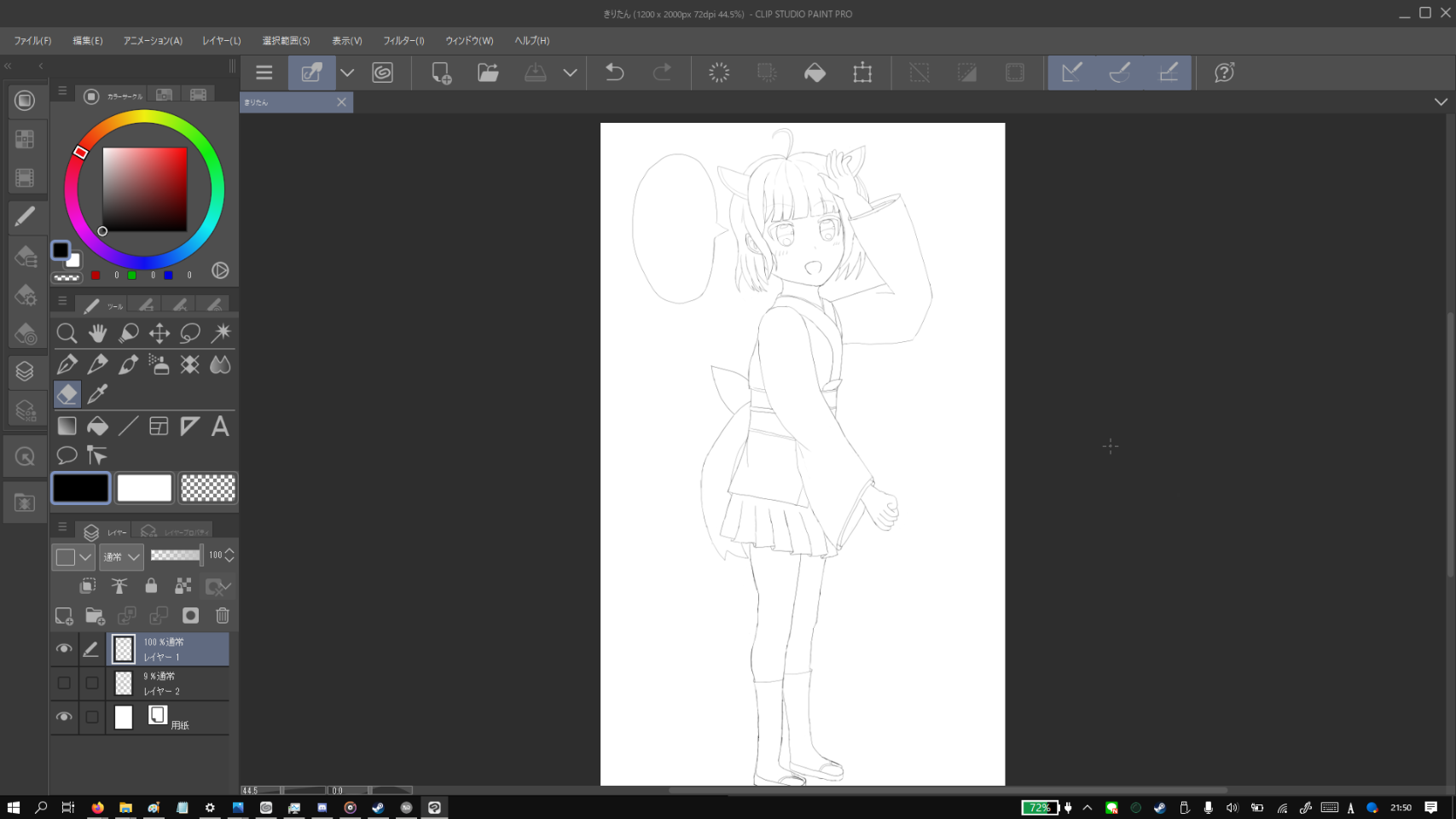Show the hidden レイヤー 2 layer
Image resolution: width=1456 pixels, height=819 pixels.
click(64, 683)
